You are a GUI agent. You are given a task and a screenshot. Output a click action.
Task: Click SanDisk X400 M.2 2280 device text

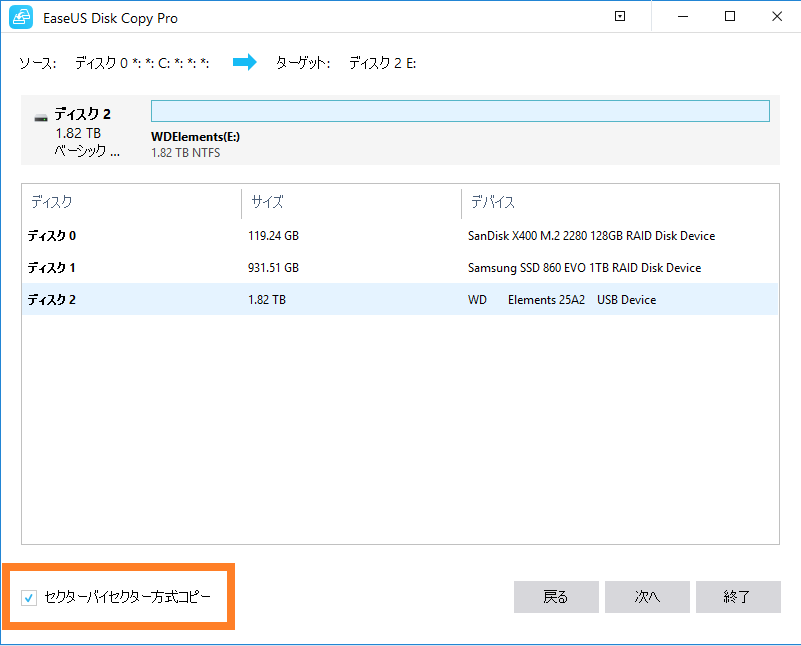pyautogui.click(x=591, y=236)
